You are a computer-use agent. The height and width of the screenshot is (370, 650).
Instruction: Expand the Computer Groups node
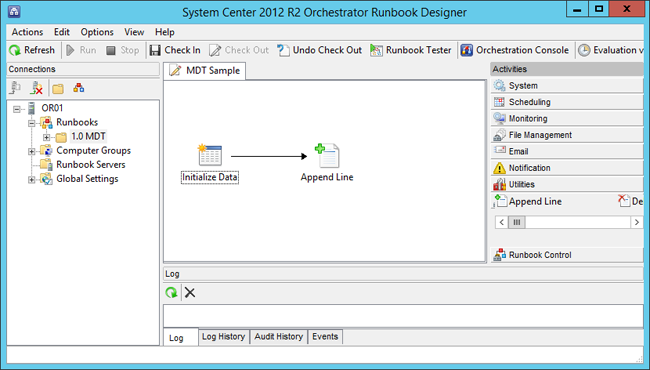pyautogui.click(x=32, y=152)
